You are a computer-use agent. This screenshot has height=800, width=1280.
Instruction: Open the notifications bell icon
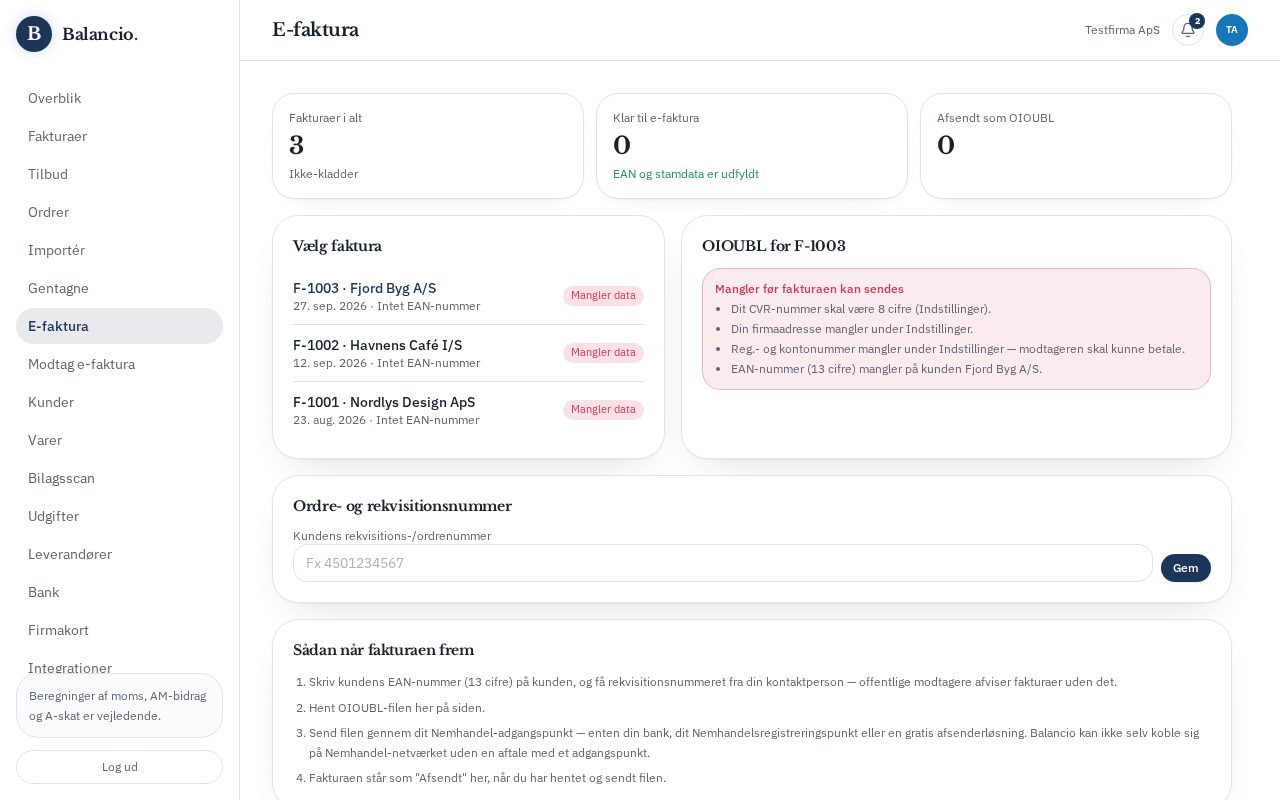point(1187,30)
